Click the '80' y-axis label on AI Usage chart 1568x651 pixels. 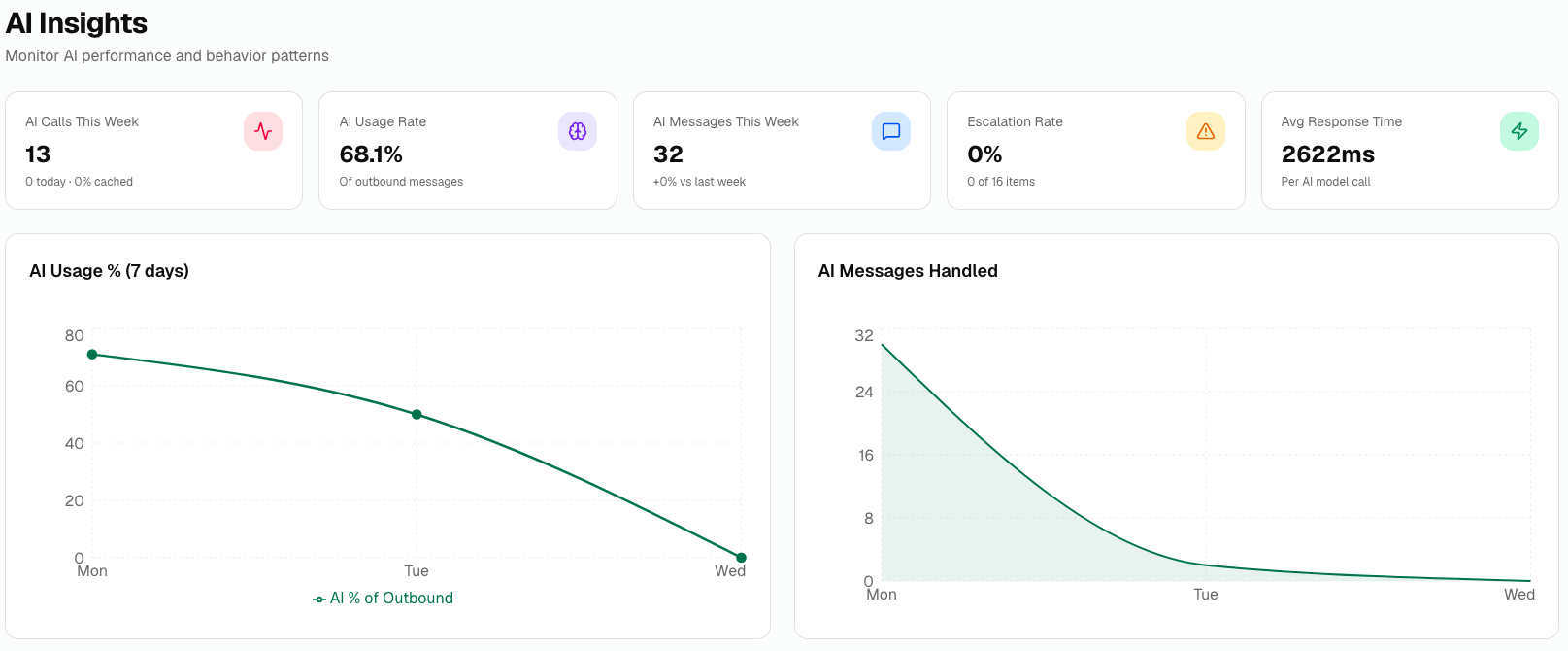pyautogui.click(x=75, y=336)
